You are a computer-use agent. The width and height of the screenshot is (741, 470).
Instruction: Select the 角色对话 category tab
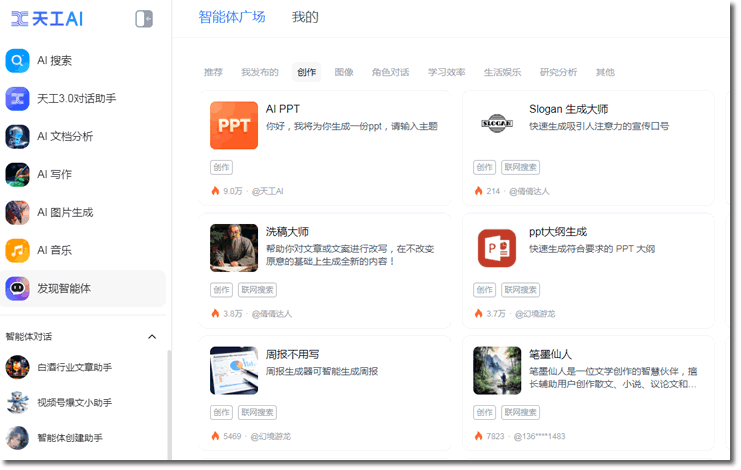click(x=390, y=72)
